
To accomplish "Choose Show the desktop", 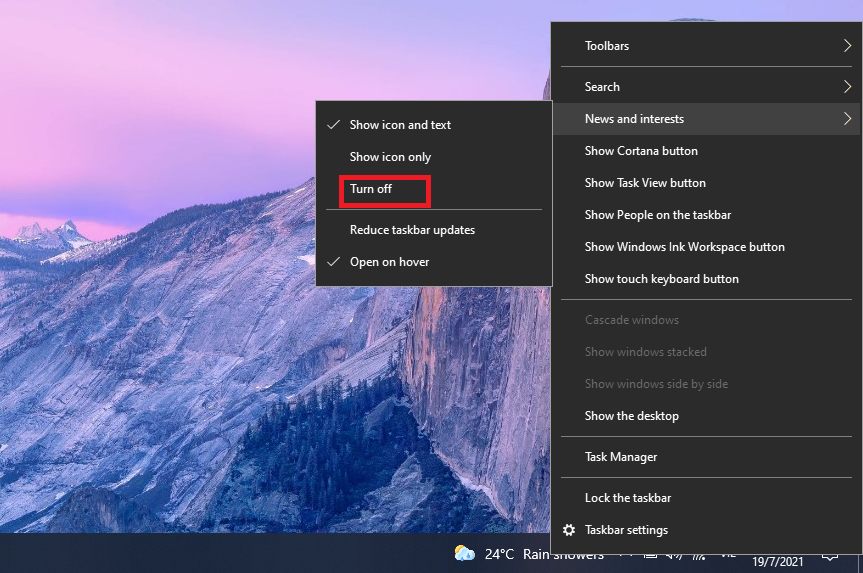I will (706, 416).
